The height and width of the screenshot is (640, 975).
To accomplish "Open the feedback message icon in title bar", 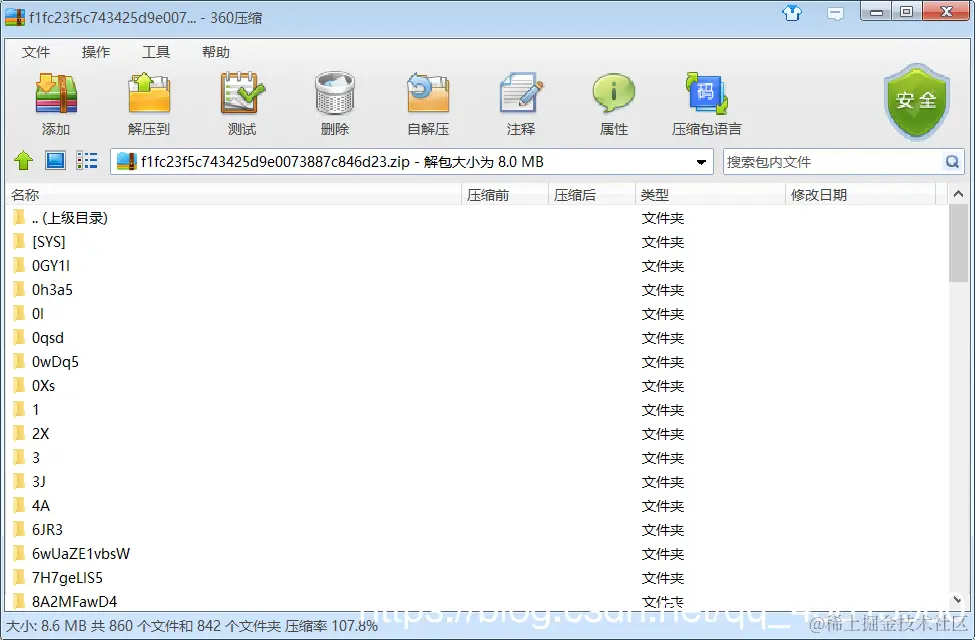I will point(836,14).
